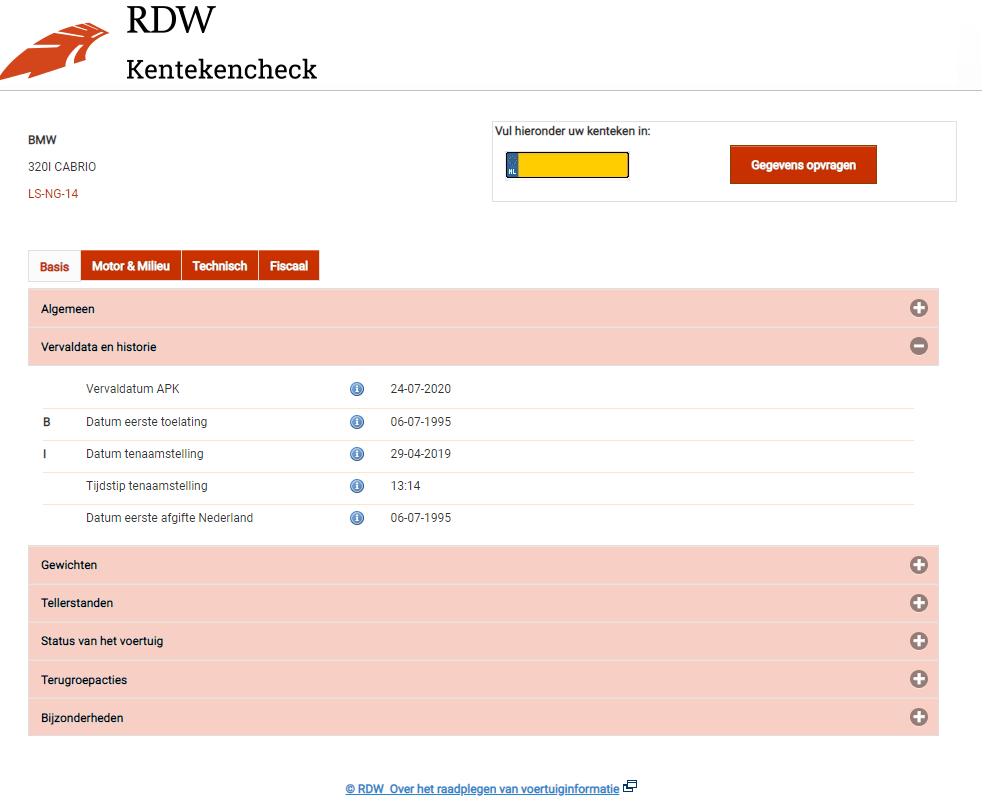Open RDW Over het raadplegen van voertuiginformatie link
982x807 pixels.
click(482, 789)
